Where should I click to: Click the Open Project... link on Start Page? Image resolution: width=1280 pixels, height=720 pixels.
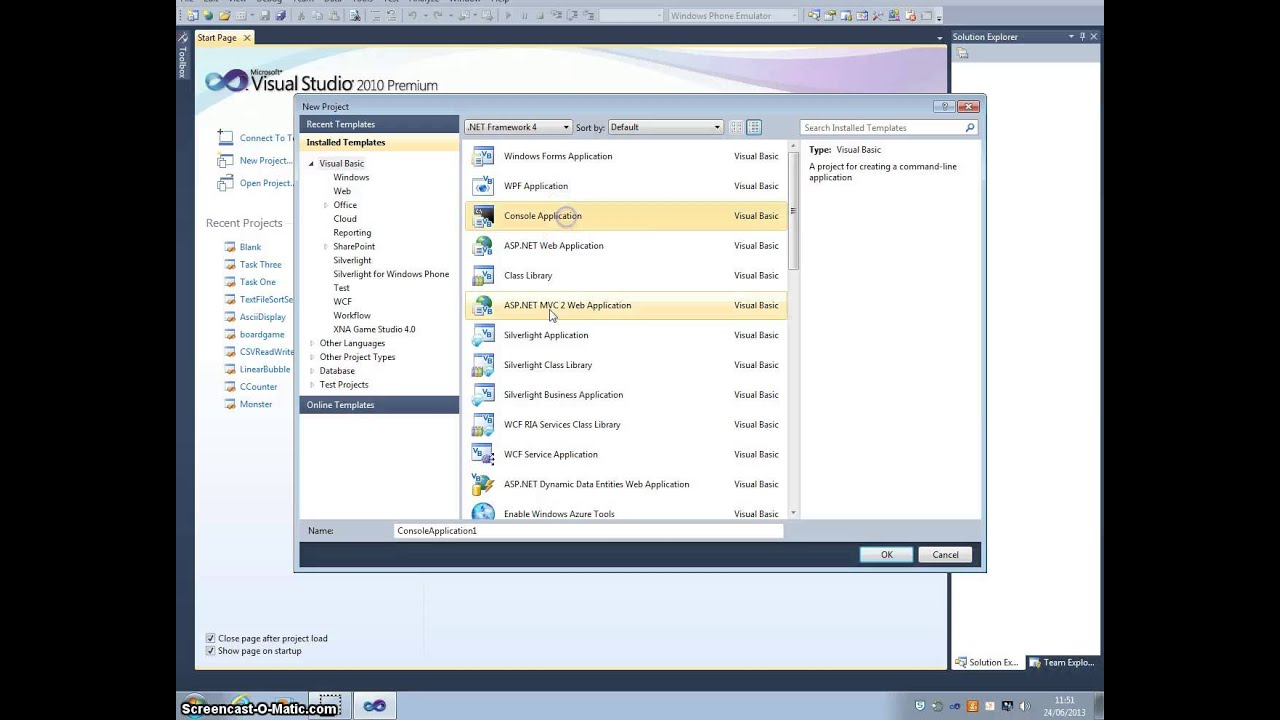(266, 183)
